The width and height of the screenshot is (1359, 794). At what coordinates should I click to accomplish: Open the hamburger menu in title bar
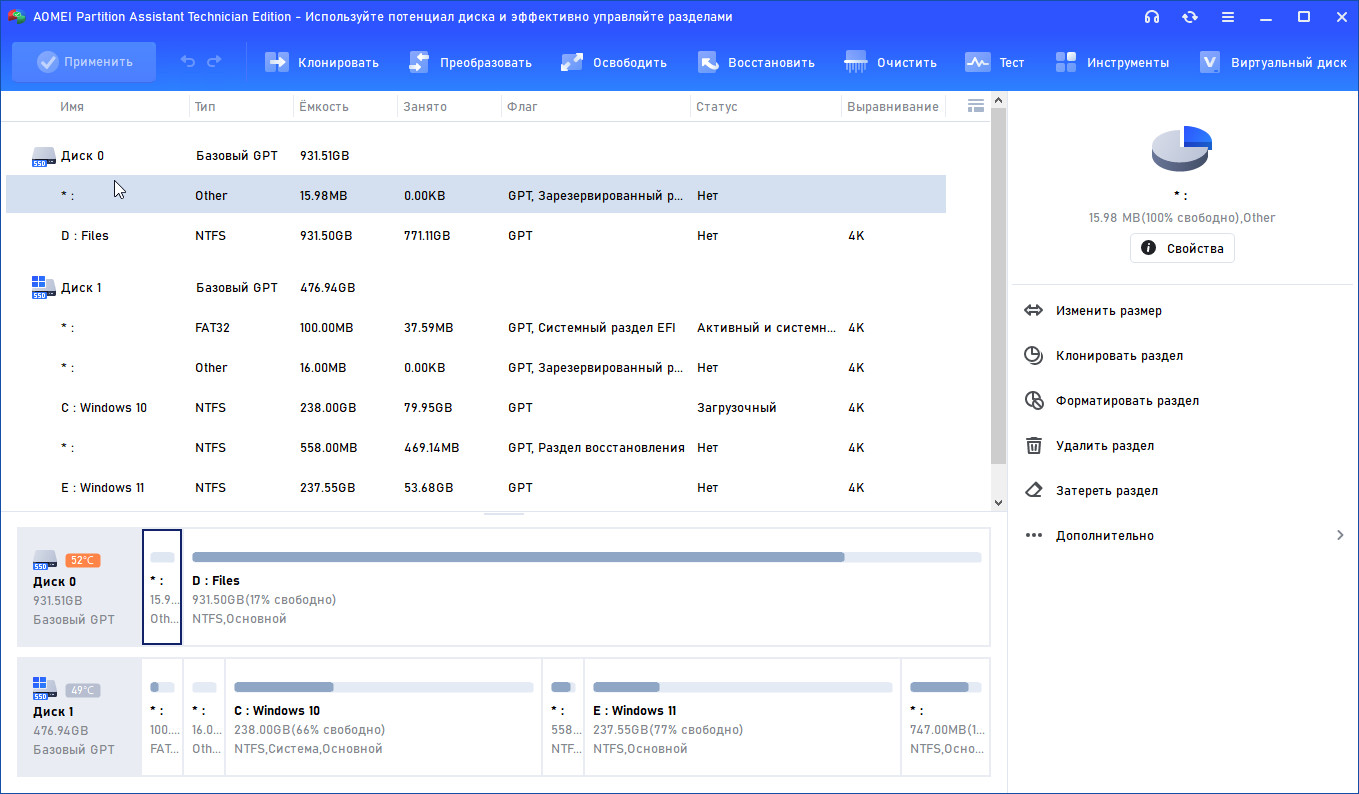[x=1227, y=17]
